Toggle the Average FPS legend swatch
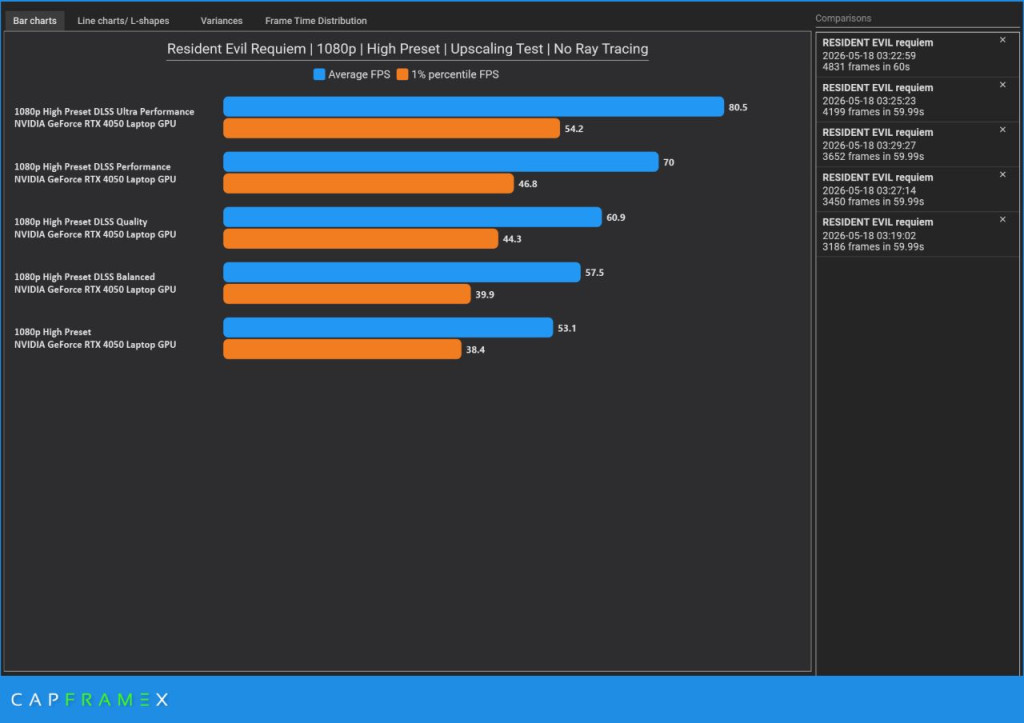This screenshot has width=1024, height=723. [x=319, y=74]
